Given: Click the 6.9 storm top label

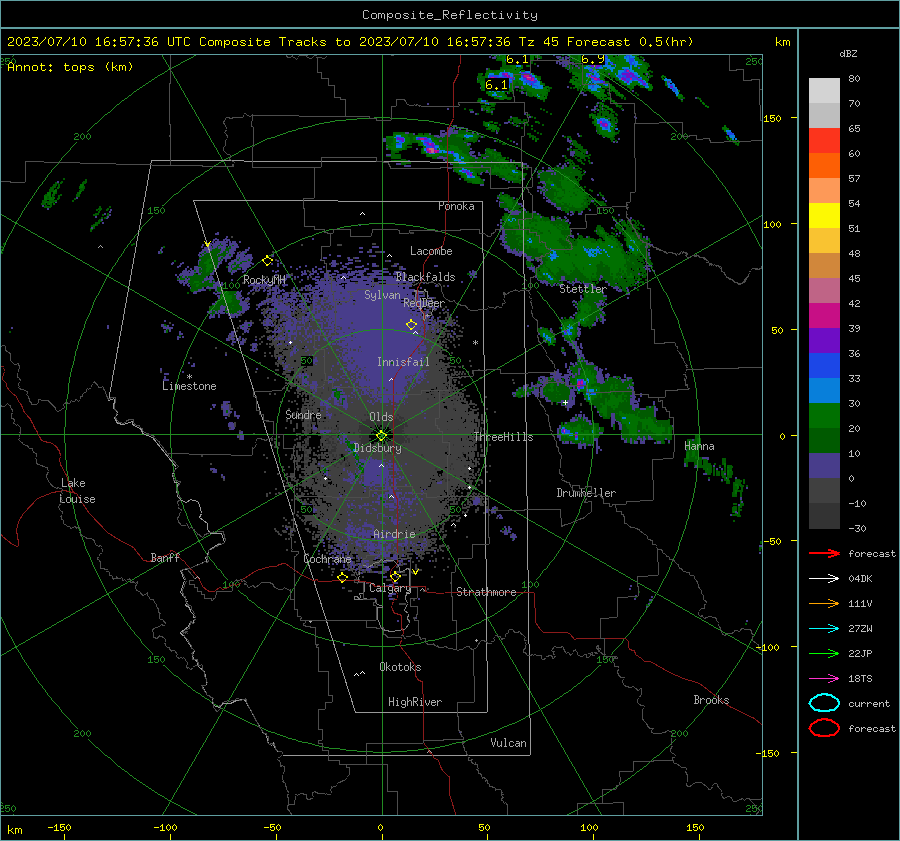Looking at the screenshot, I should click(592, 59).
